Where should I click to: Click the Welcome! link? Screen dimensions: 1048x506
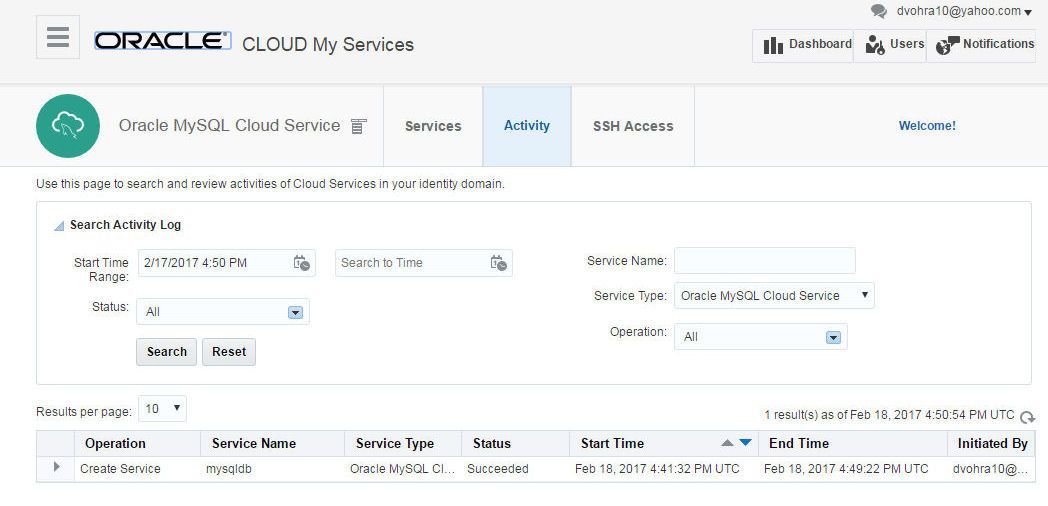[927, 126]
